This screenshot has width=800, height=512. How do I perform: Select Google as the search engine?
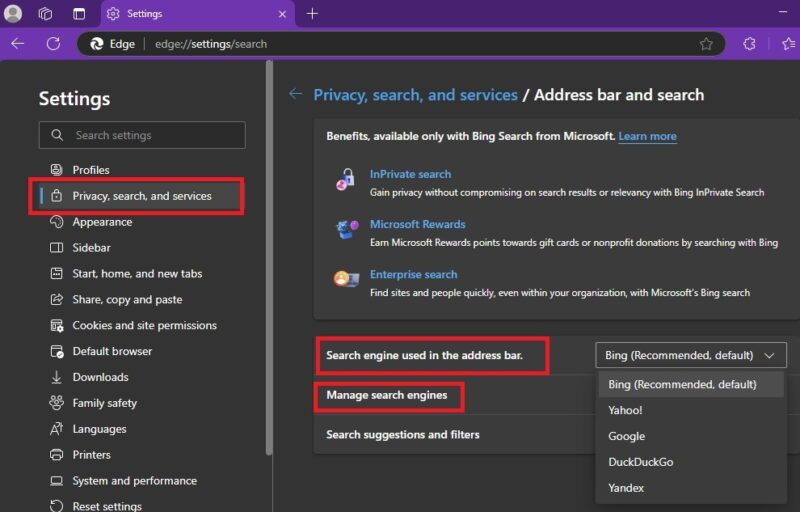(x=691, y=437)
